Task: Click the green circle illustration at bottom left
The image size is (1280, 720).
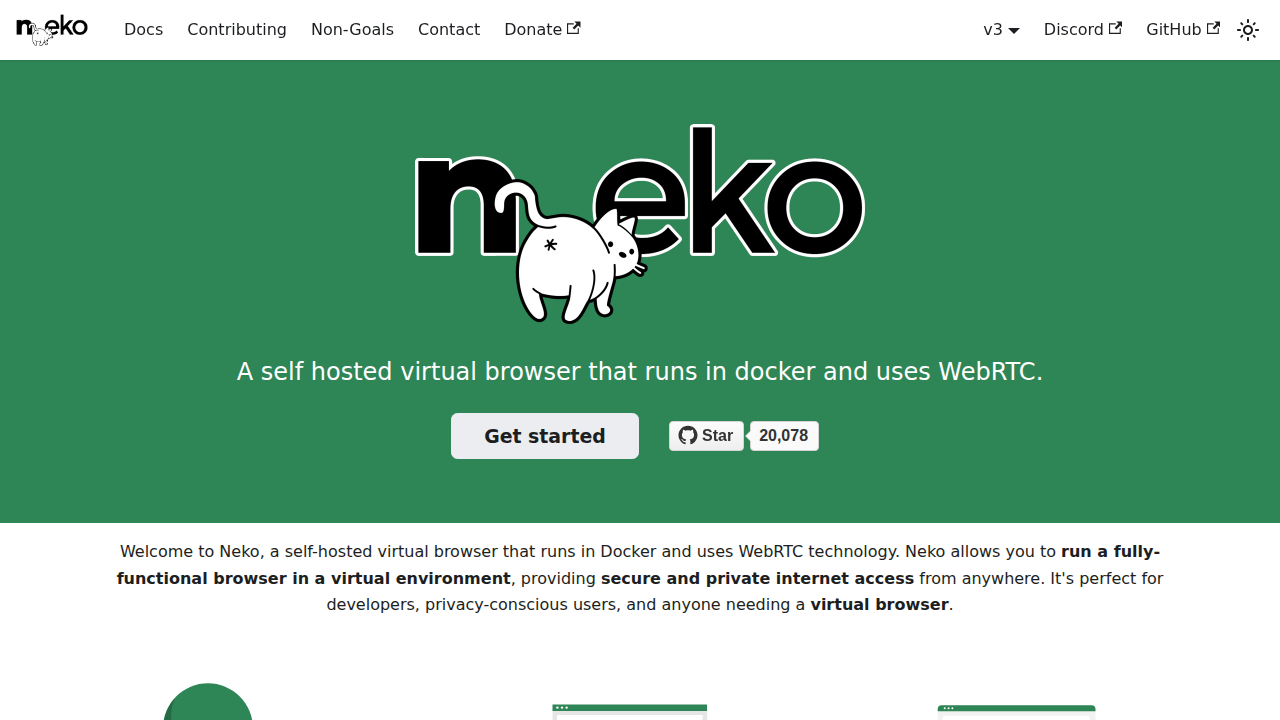Action: pyautogui.click(x=208, y=703)
